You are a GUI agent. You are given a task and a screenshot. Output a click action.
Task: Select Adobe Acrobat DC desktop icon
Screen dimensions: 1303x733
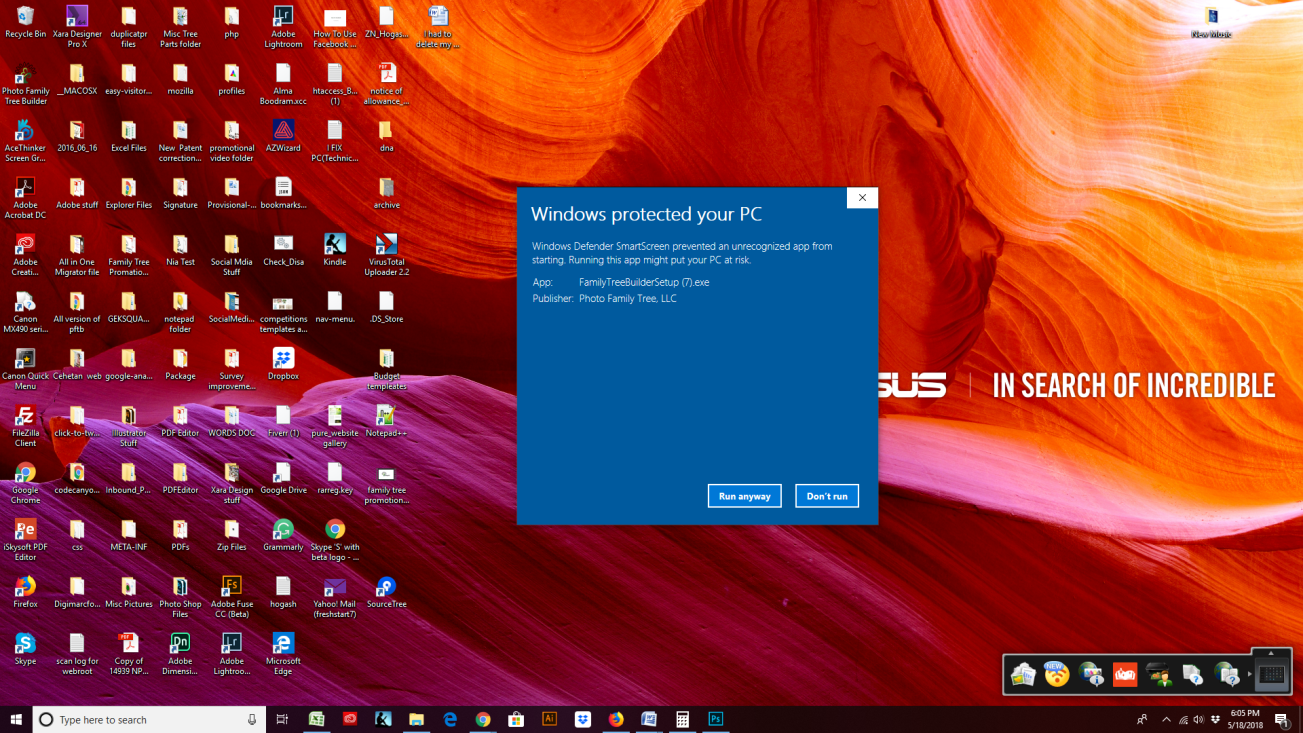tap(25, 198)
